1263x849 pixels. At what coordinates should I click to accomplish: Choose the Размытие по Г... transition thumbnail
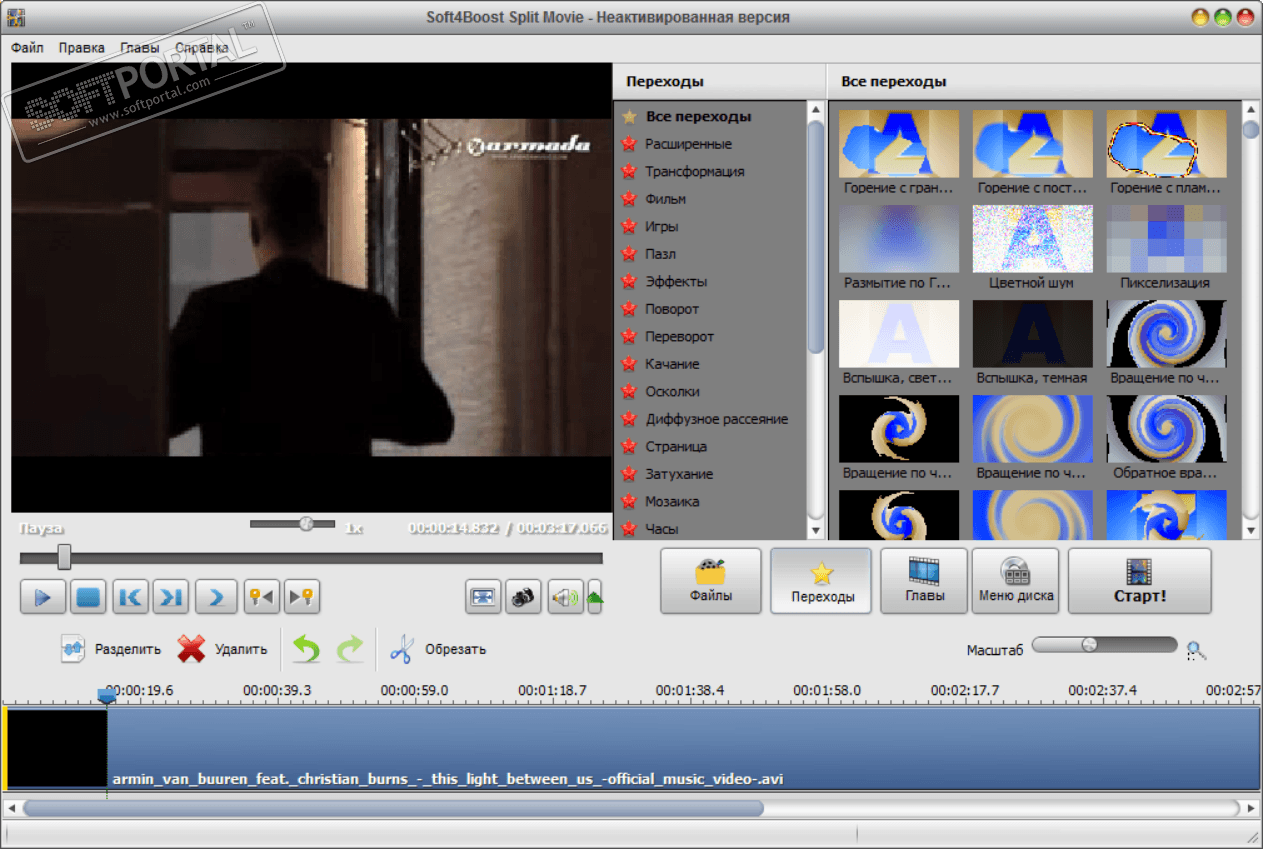pyautogui.click(x=899, y=239)
